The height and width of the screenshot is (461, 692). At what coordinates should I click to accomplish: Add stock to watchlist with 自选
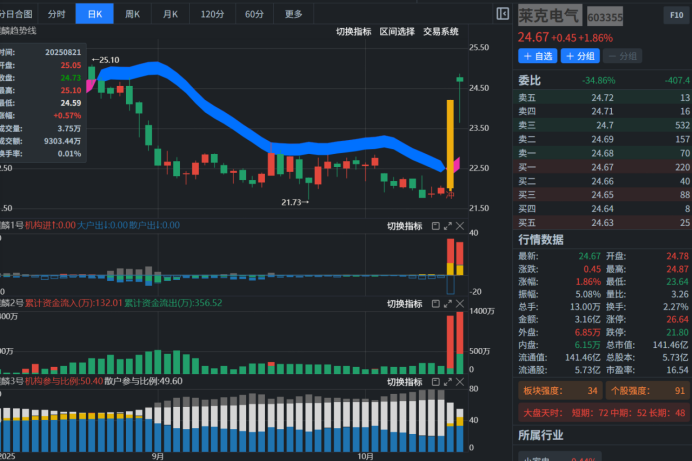[537, 56]
